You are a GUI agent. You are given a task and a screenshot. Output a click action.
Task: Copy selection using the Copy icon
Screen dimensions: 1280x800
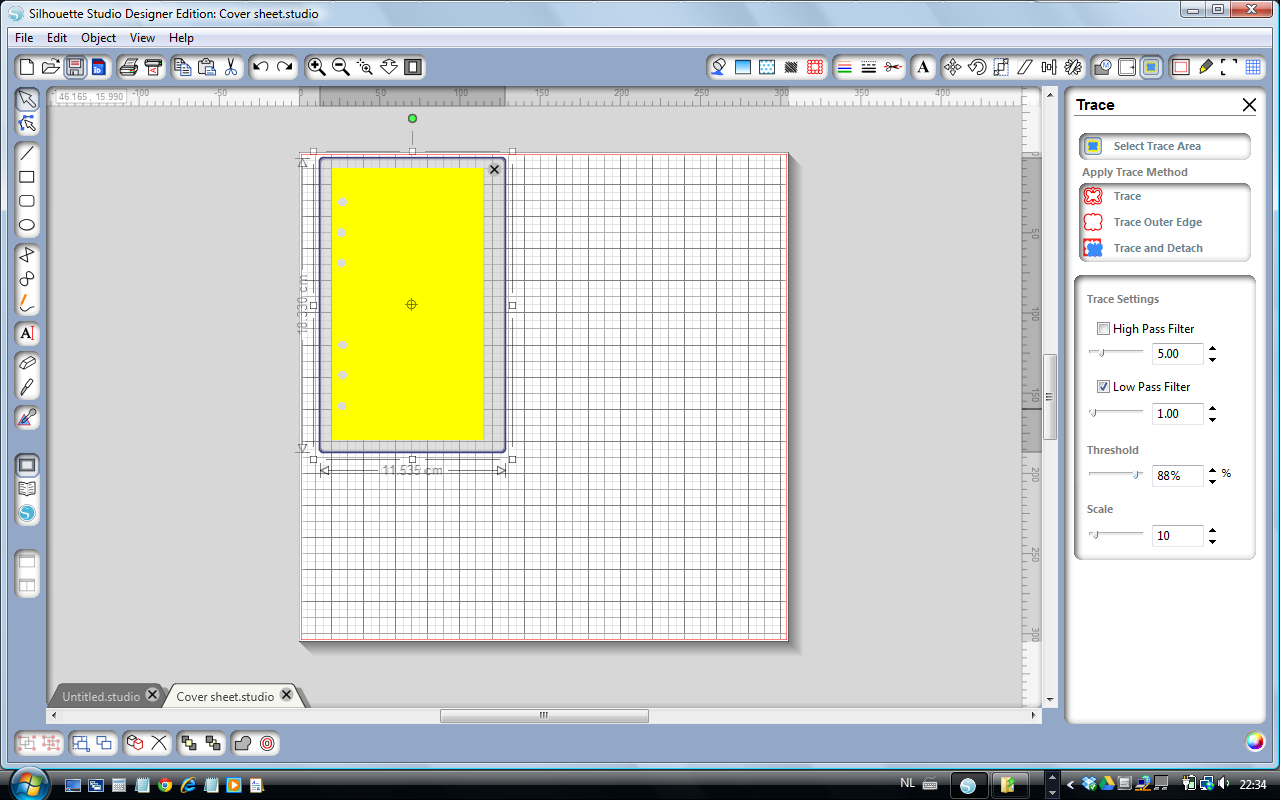(x=182, y=67)
